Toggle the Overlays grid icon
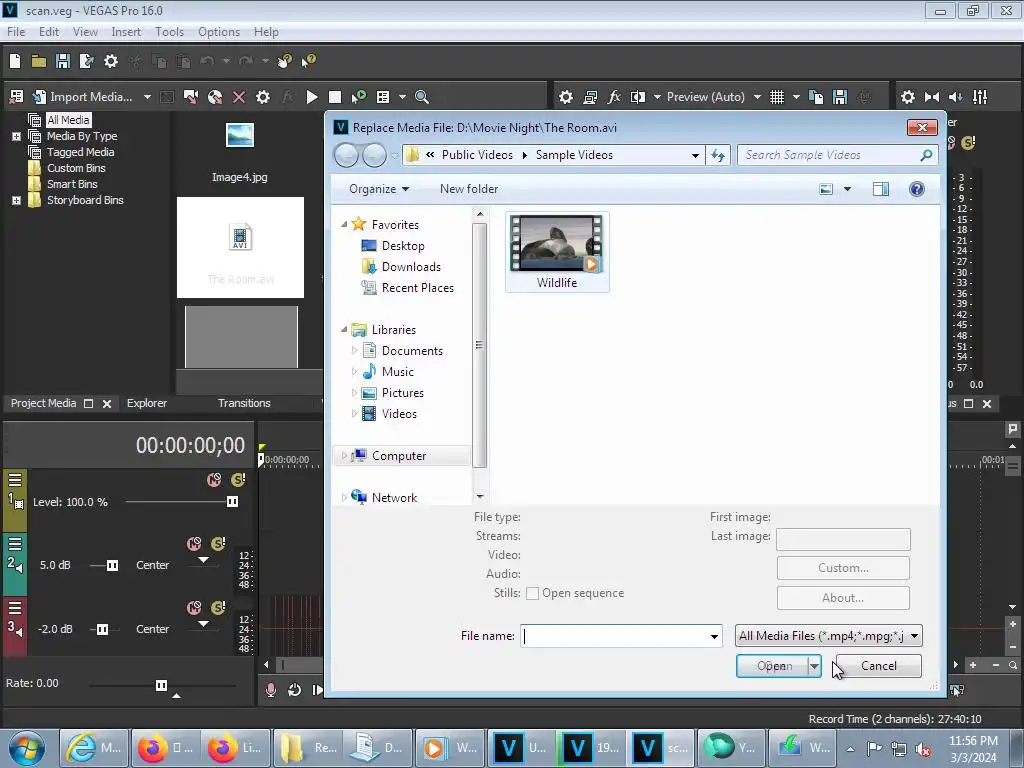 click(x=776, y=97)
